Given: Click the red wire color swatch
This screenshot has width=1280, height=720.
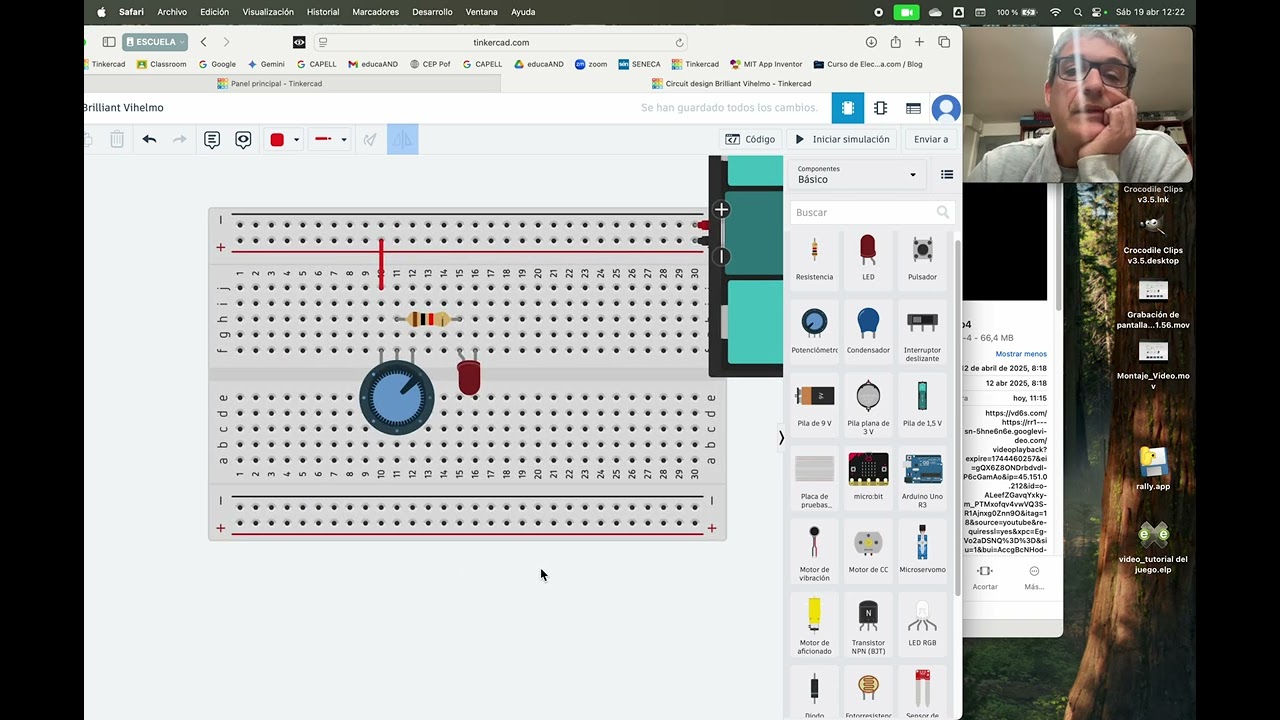Looking at the screenshot, I should (277, 139).
